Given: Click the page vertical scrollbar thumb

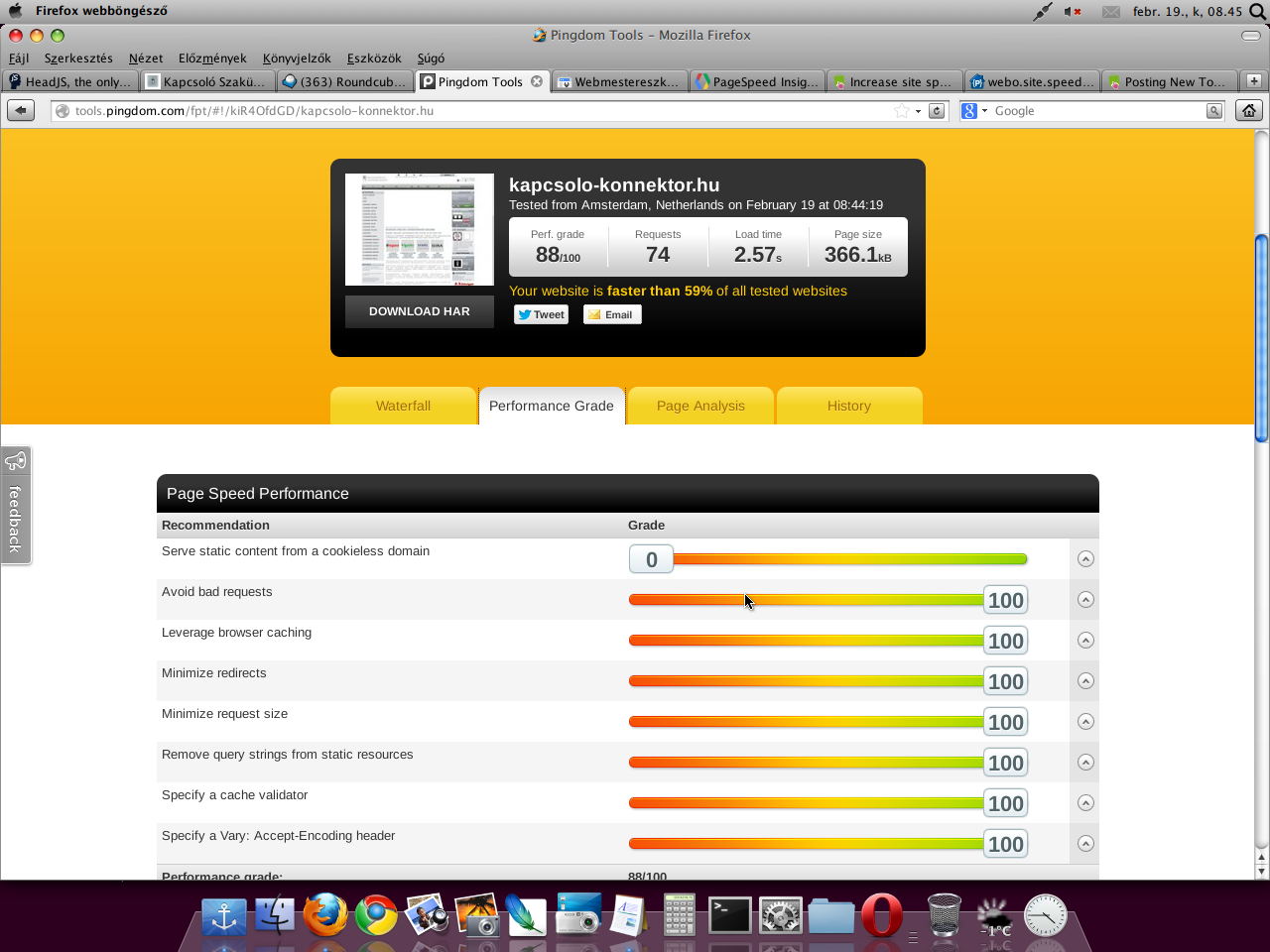Looking at the screenshot, I should tap(1262, 337).
